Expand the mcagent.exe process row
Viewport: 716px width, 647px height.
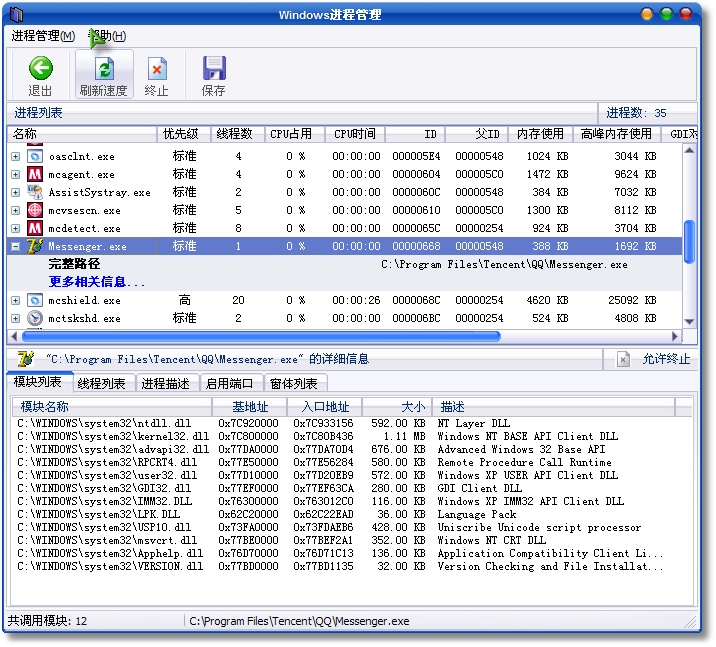tap(16, 174)
